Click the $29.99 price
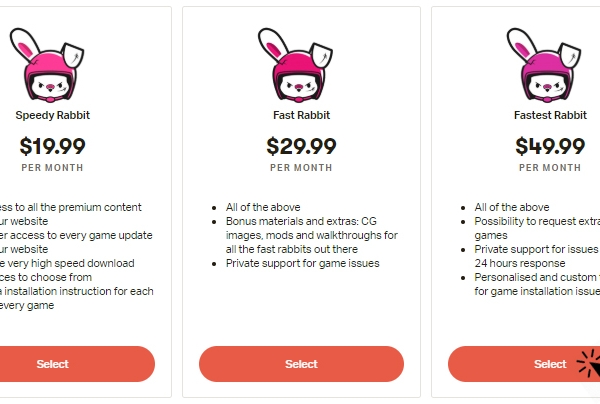Image resolution: width=600 pixels, height=404 pixels. 300,146
